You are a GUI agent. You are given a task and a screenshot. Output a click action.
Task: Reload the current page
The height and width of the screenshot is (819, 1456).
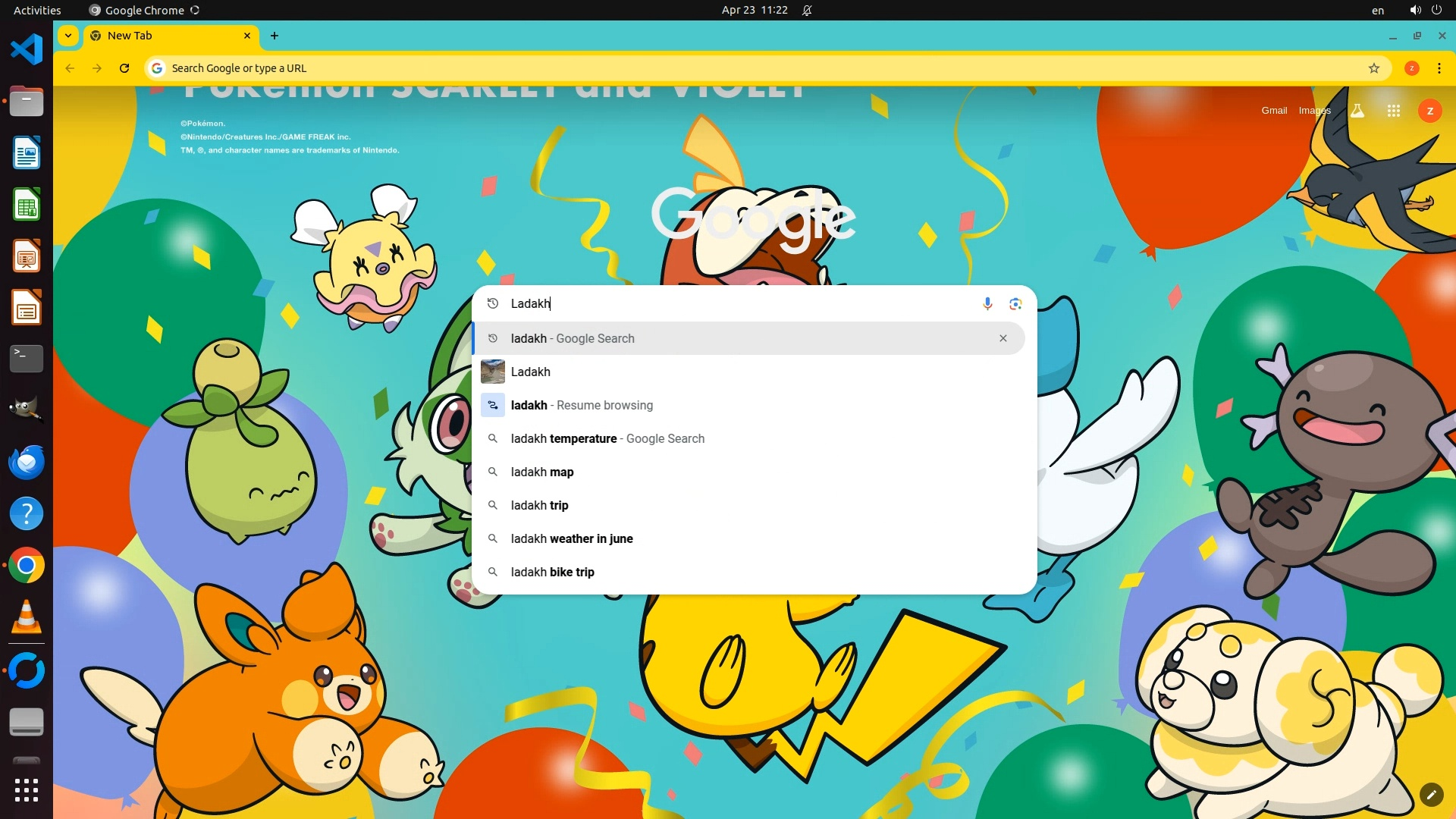coord(124,68)
